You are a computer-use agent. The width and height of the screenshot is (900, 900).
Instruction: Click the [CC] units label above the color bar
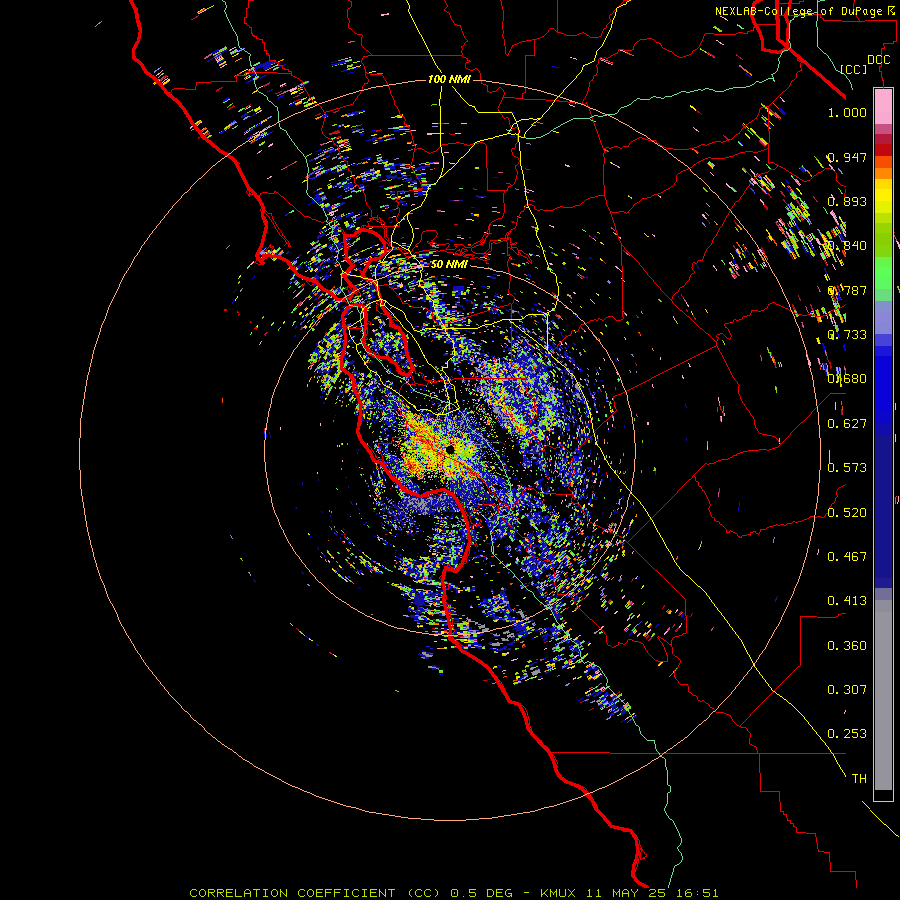click(854, 69)
